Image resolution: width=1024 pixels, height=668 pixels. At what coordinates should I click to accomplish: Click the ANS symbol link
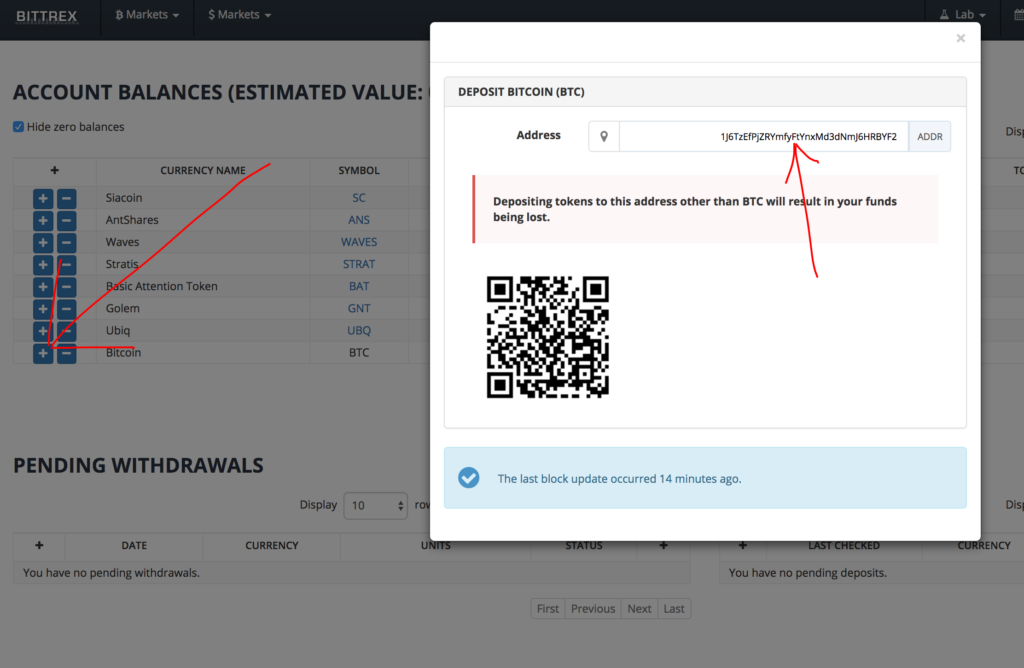(359, 220)
